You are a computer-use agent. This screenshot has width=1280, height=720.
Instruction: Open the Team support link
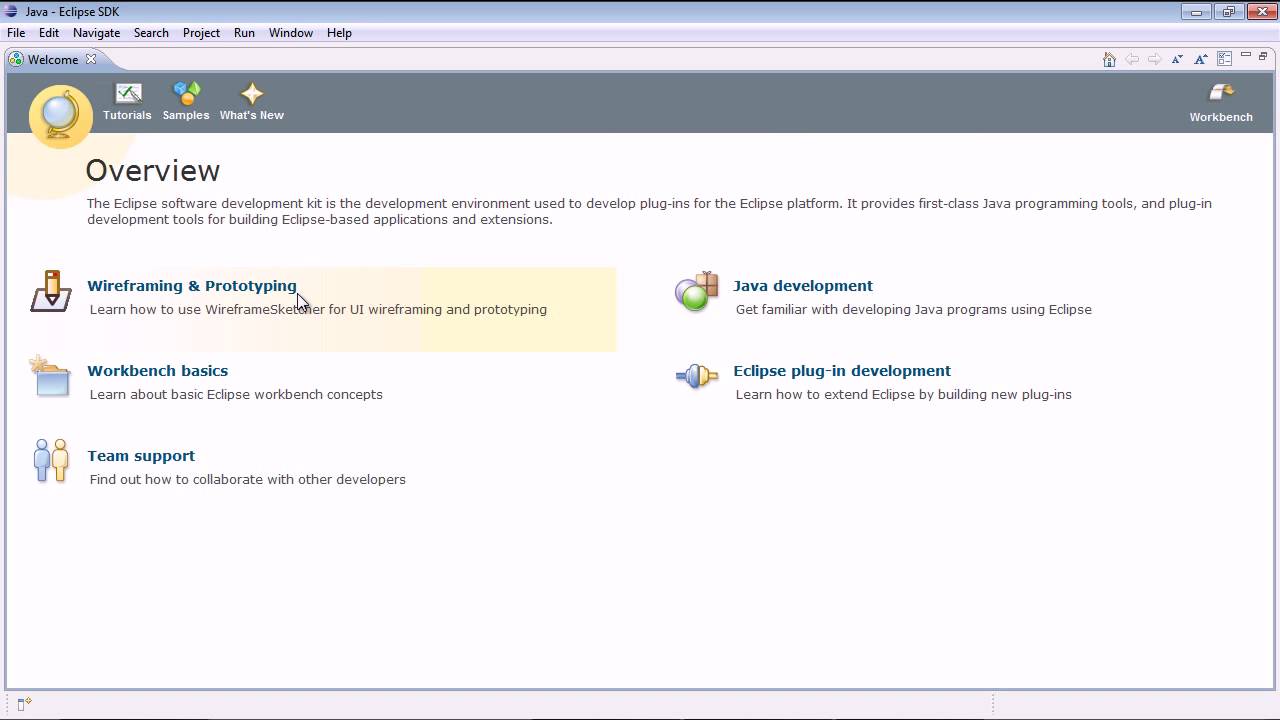[x=141, y=456]
